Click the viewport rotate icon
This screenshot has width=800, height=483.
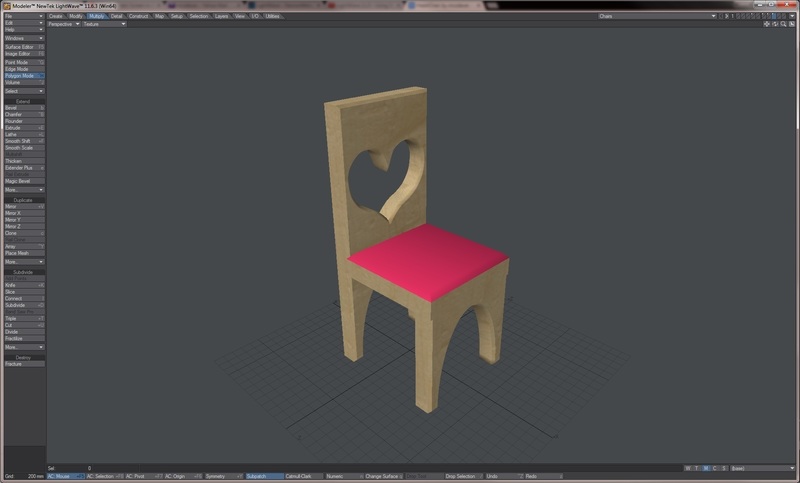[775, 24]
